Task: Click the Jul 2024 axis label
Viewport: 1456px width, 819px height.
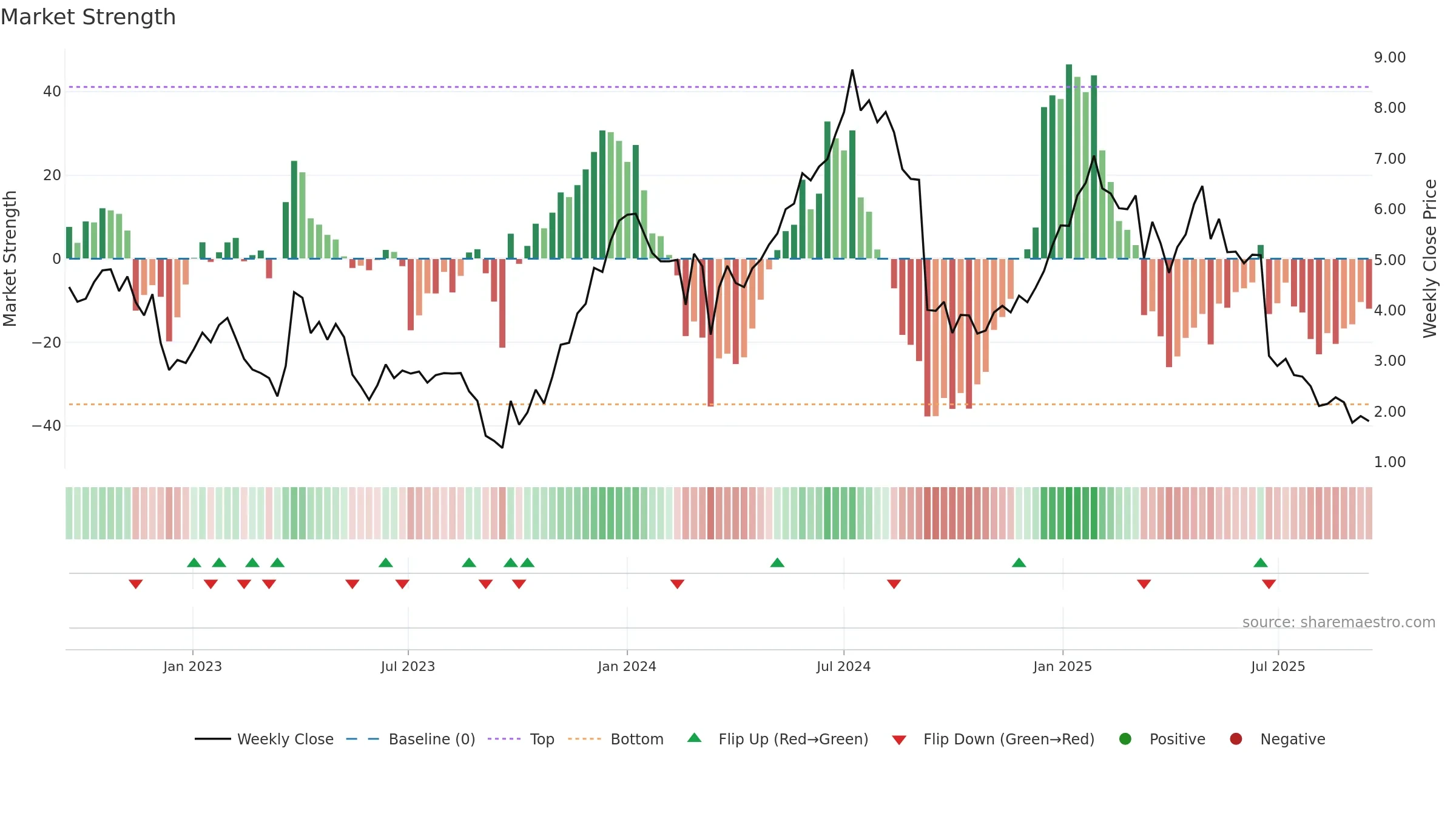Action: [843, 666]
